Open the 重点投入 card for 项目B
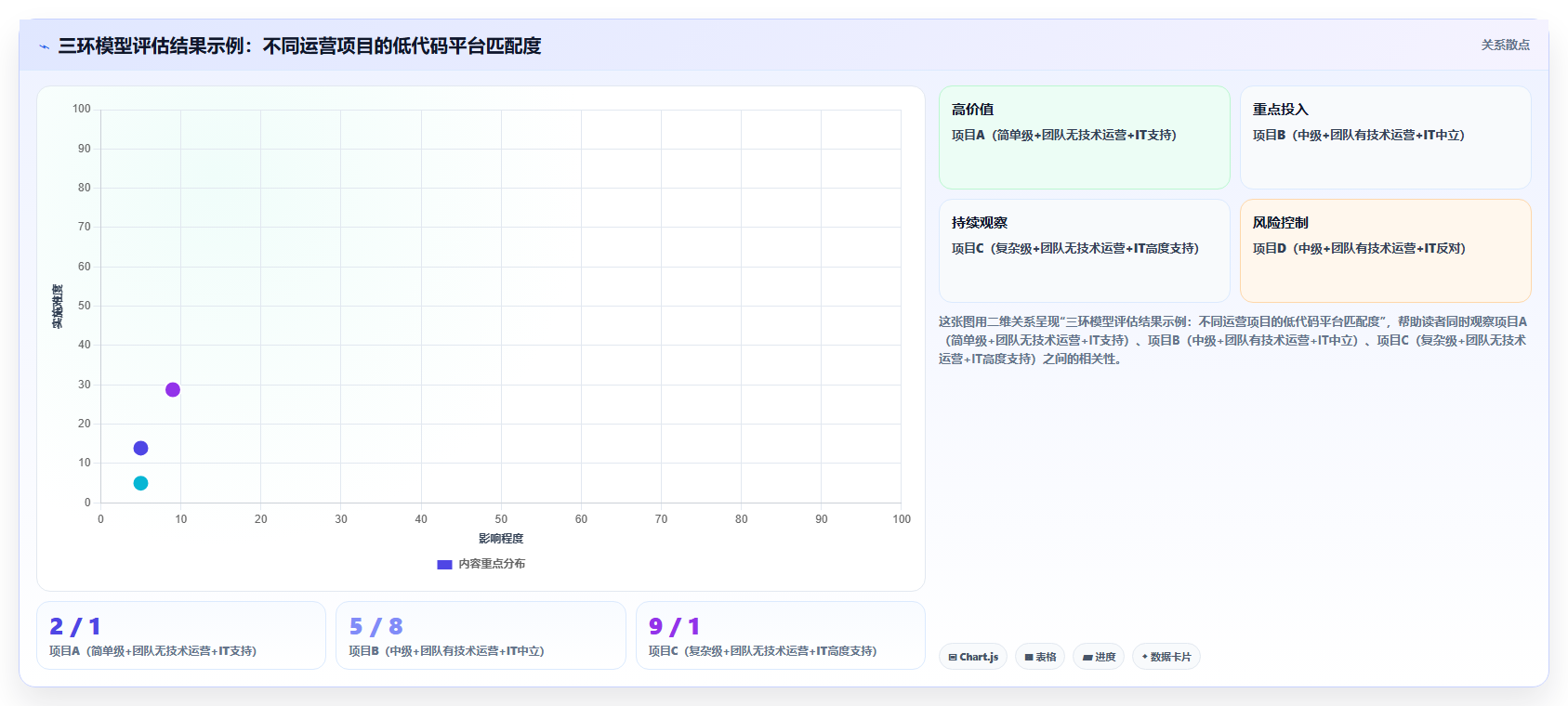This screenshot has width=1568, height=706. coord(1385,137)
